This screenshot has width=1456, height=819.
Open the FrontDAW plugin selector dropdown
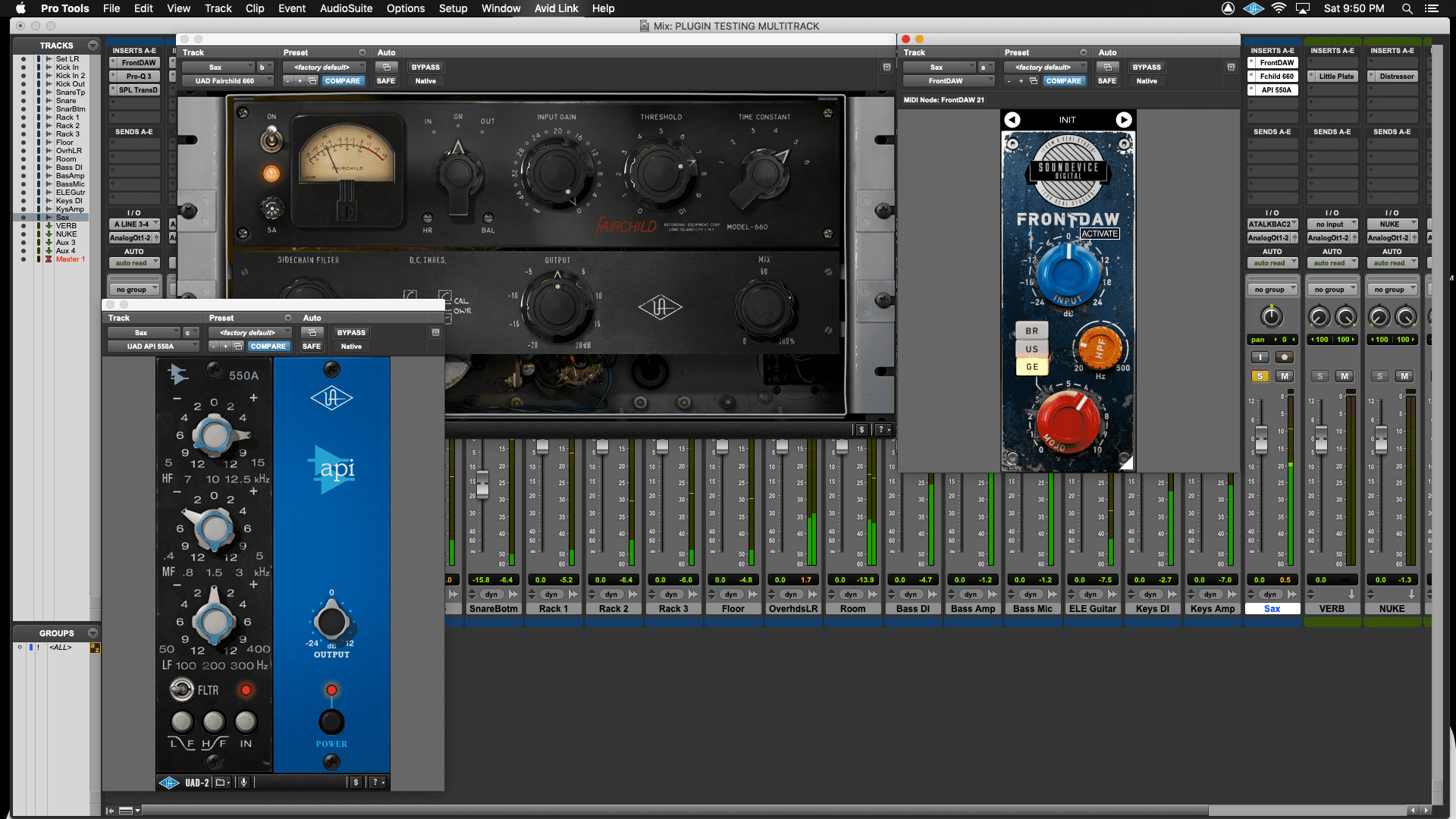click(x=948, y=80)
